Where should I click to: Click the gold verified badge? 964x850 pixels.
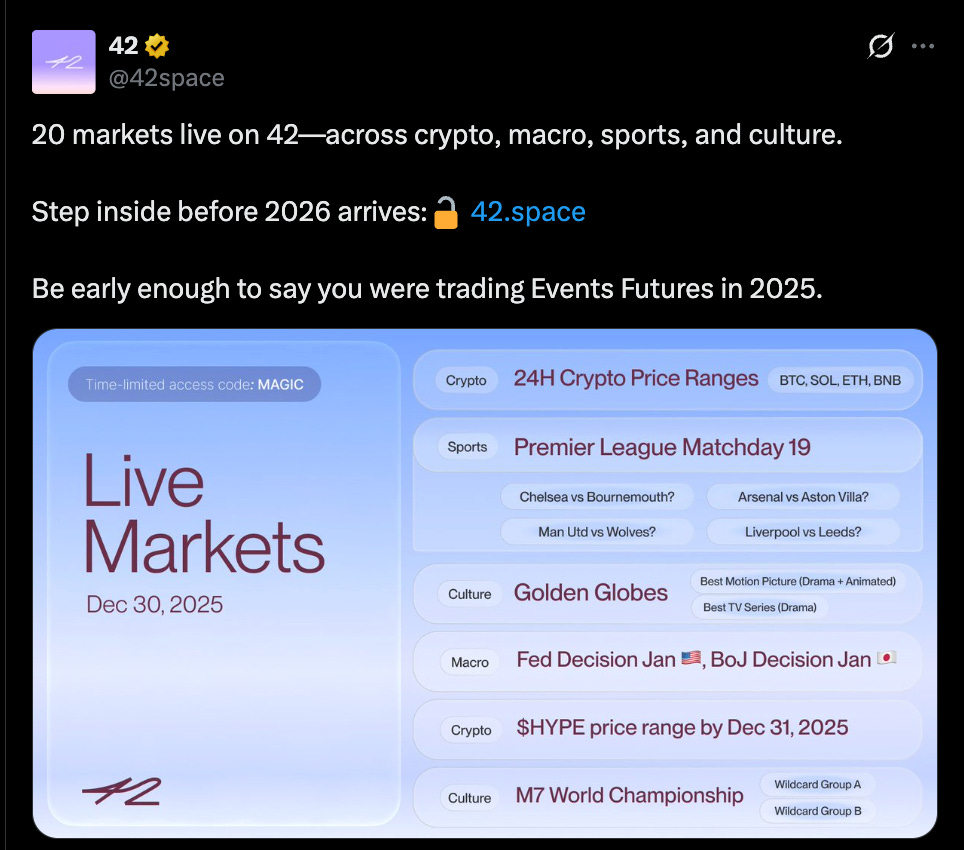[157, 46]
